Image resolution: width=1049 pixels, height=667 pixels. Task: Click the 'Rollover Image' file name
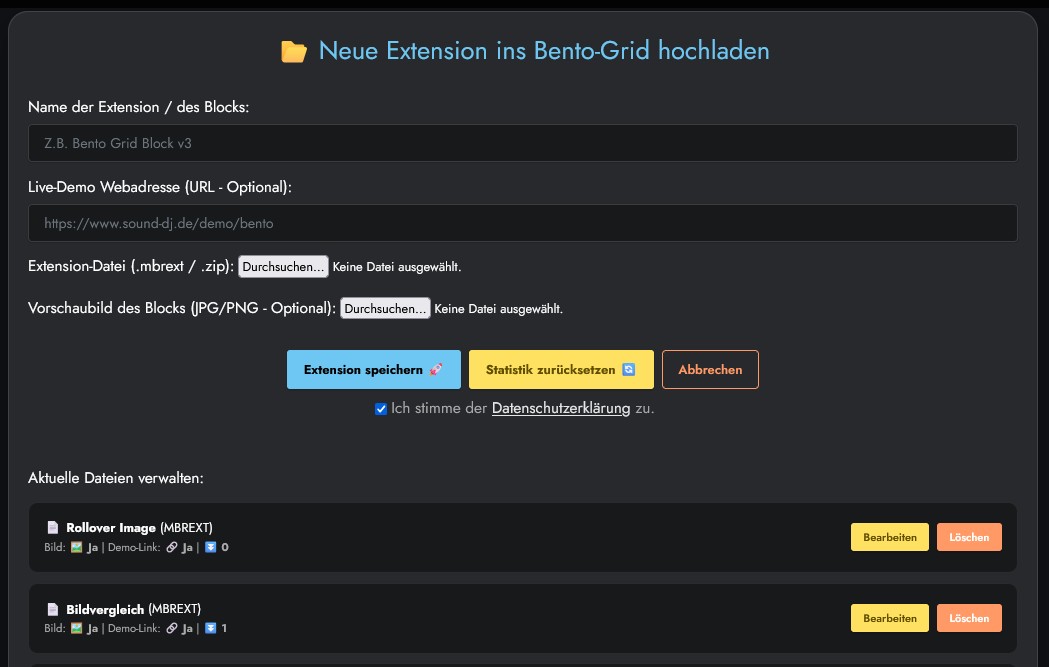coord(111,528)
